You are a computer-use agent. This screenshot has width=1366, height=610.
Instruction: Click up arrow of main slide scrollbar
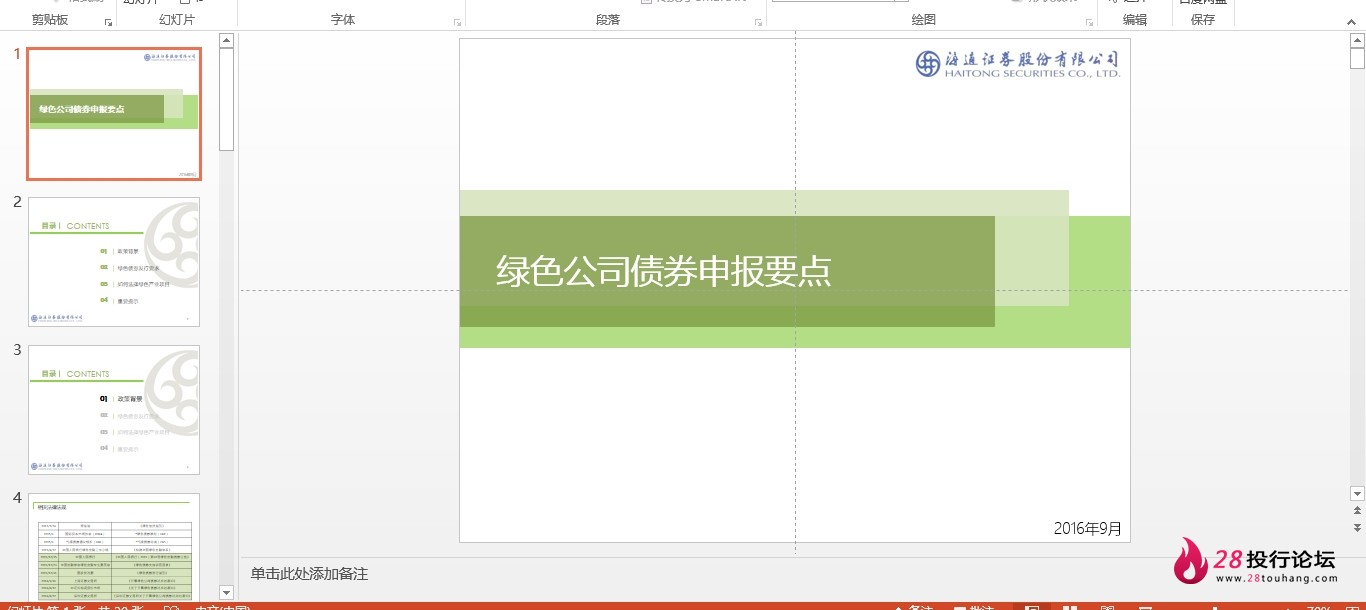(1357, 41)
